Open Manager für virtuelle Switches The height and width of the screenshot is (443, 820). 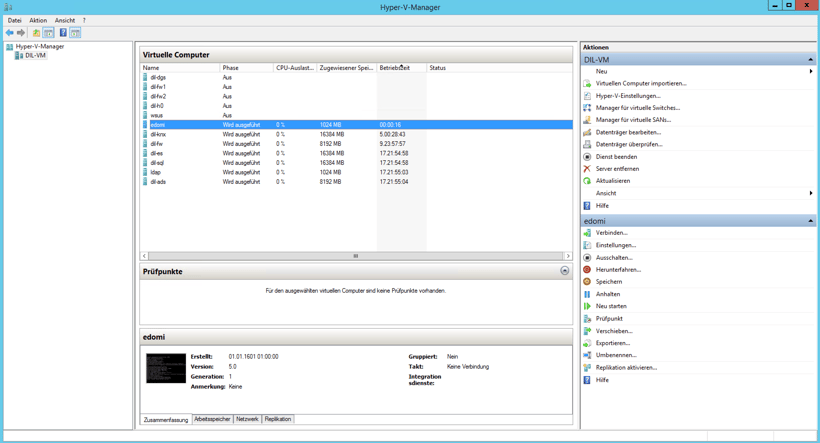637,108
